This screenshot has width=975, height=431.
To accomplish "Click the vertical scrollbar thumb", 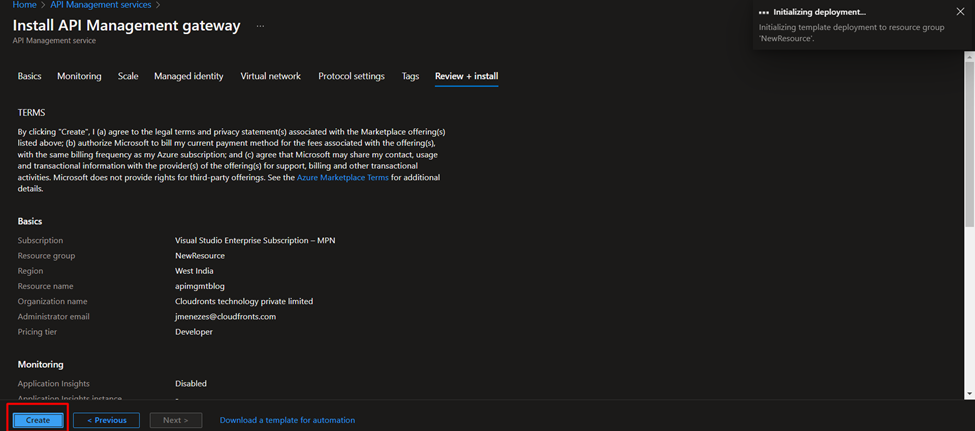I will 969,143.
